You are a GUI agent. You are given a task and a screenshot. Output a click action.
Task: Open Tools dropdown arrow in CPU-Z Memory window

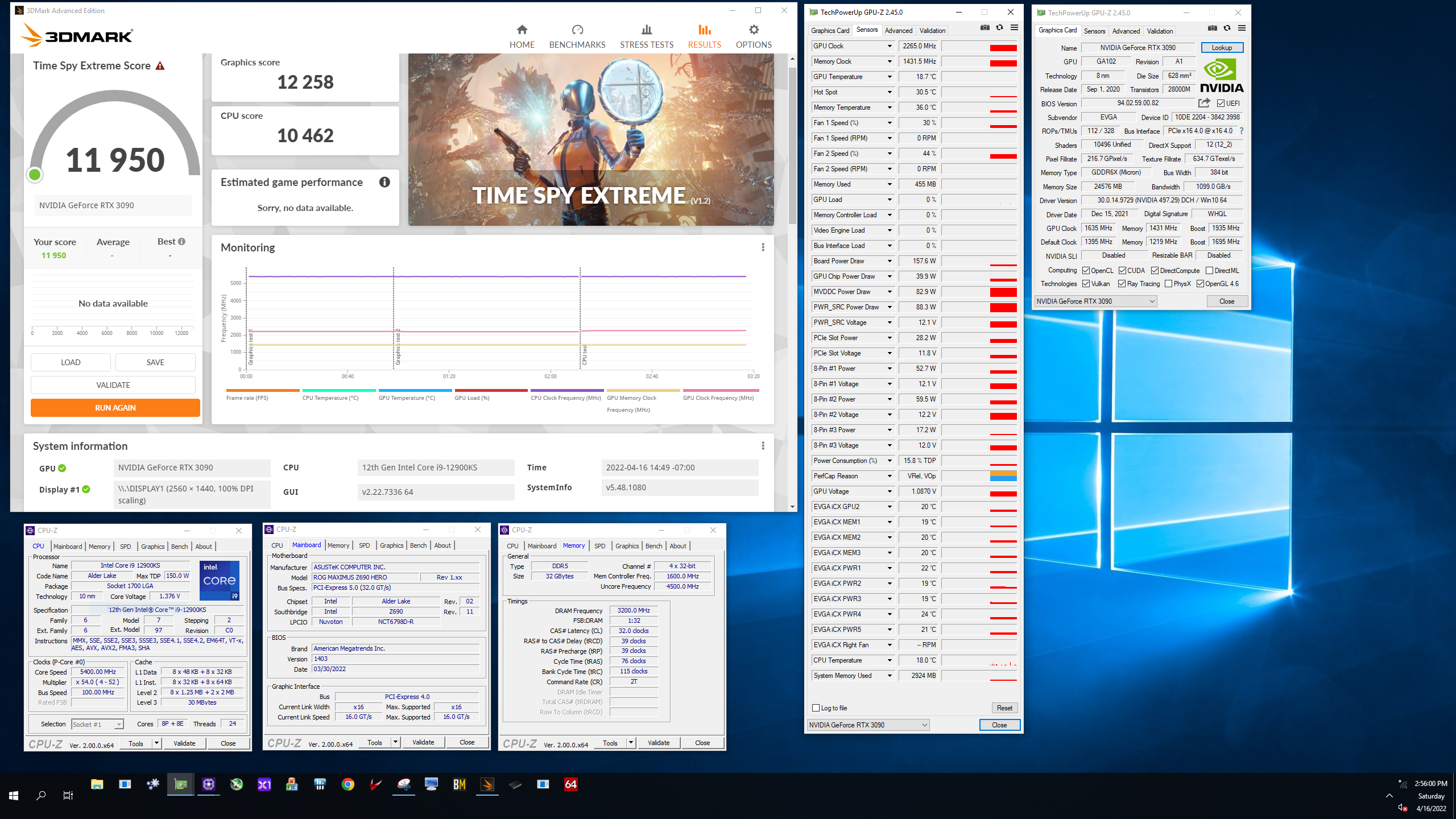point(631,743)
